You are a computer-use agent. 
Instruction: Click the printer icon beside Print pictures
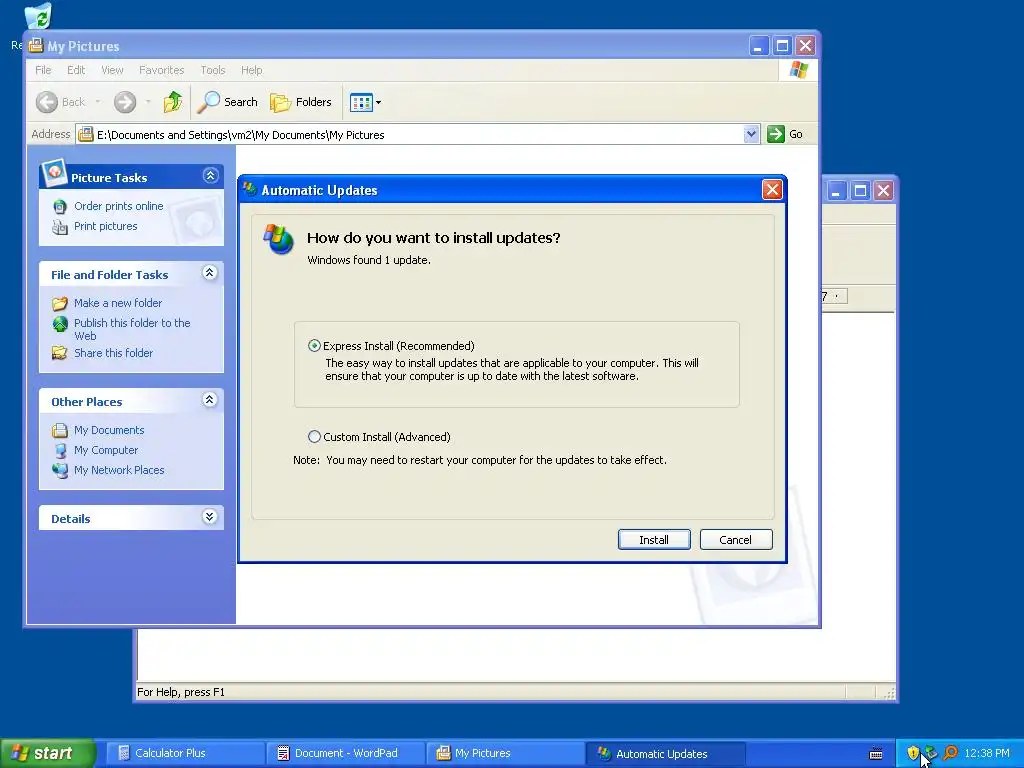point(59,227)
